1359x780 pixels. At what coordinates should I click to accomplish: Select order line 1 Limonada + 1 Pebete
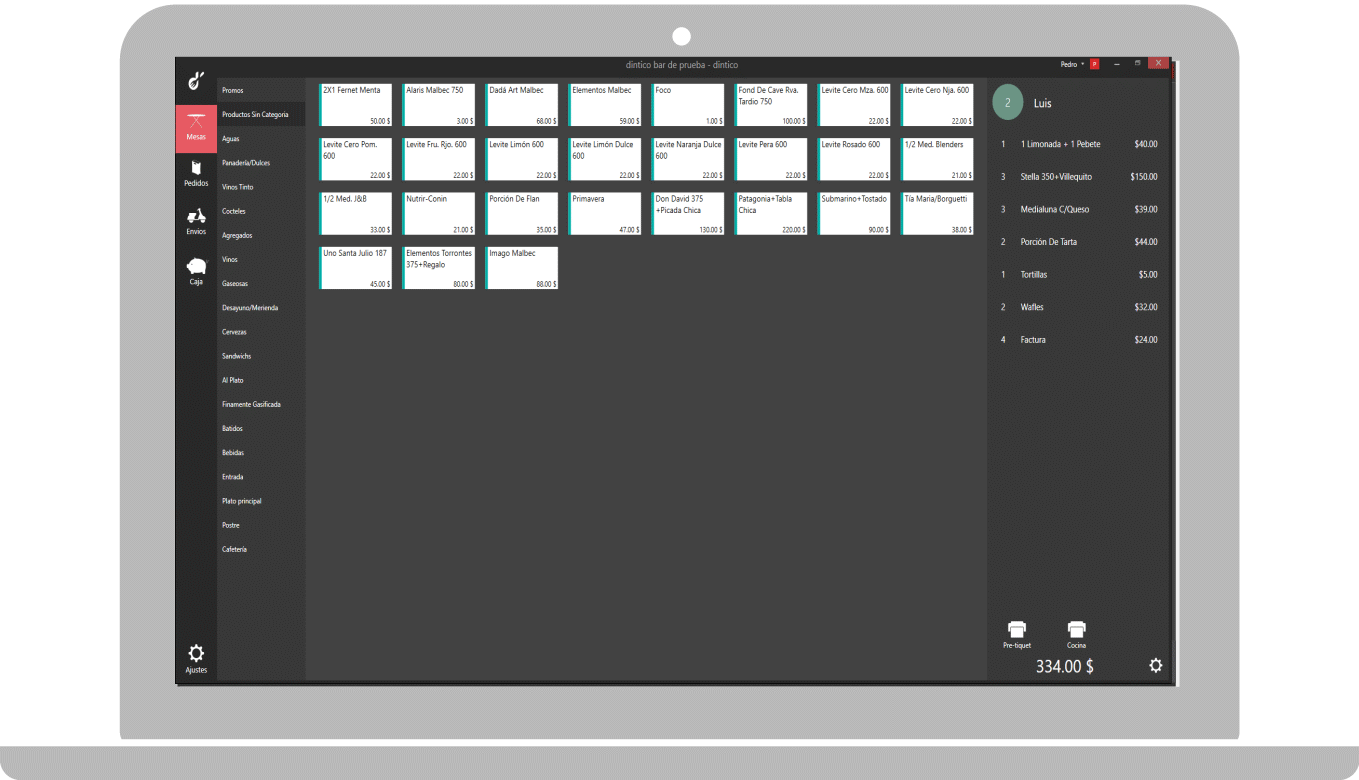coord(1079,144)
